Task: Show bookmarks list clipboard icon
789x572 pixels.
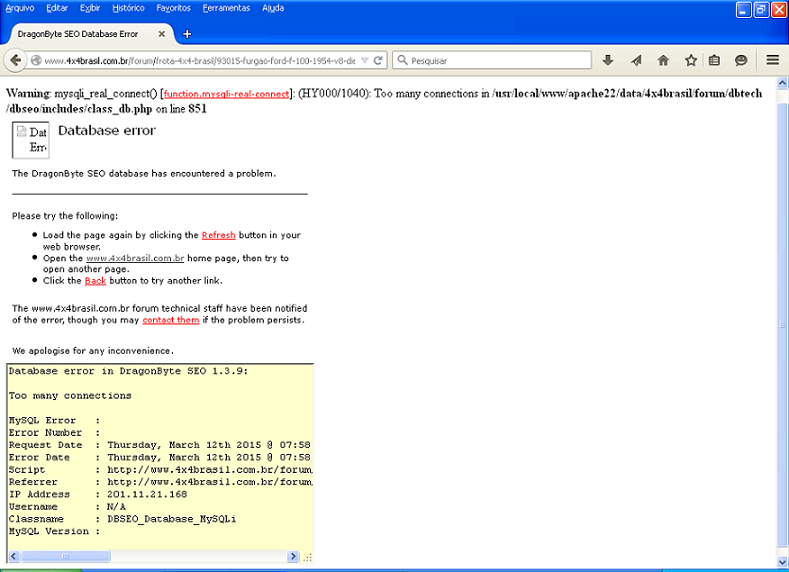Action: pos(714,60)
